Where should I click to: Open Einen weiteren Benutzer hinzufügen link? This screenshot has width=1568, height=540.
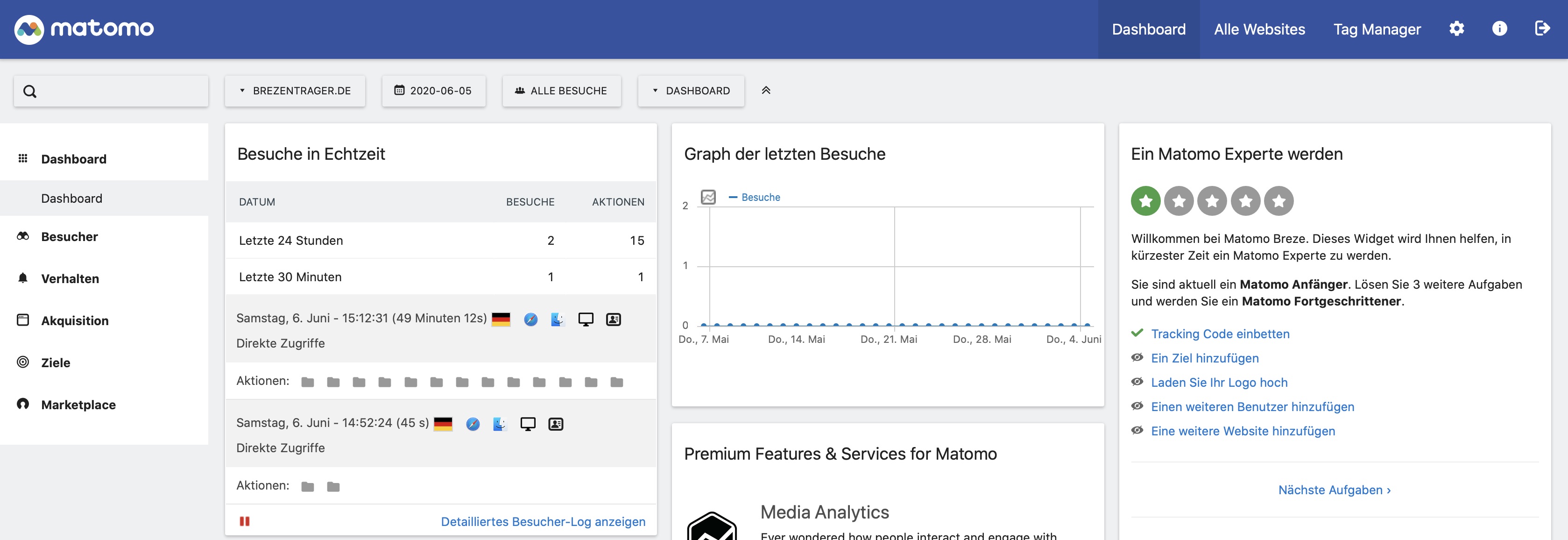[1253, 407]
